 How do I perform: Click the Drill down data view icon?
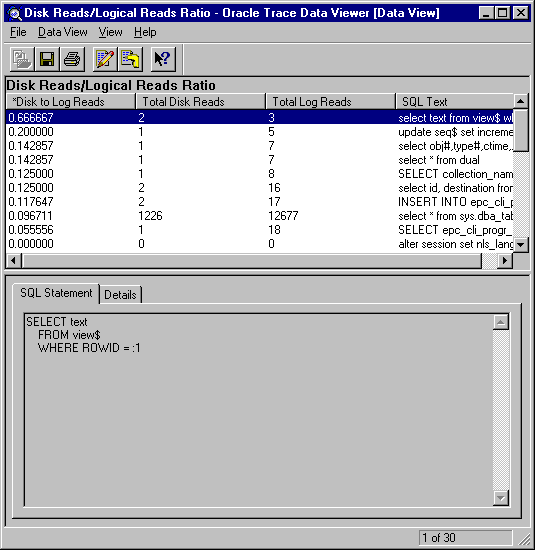130,59
